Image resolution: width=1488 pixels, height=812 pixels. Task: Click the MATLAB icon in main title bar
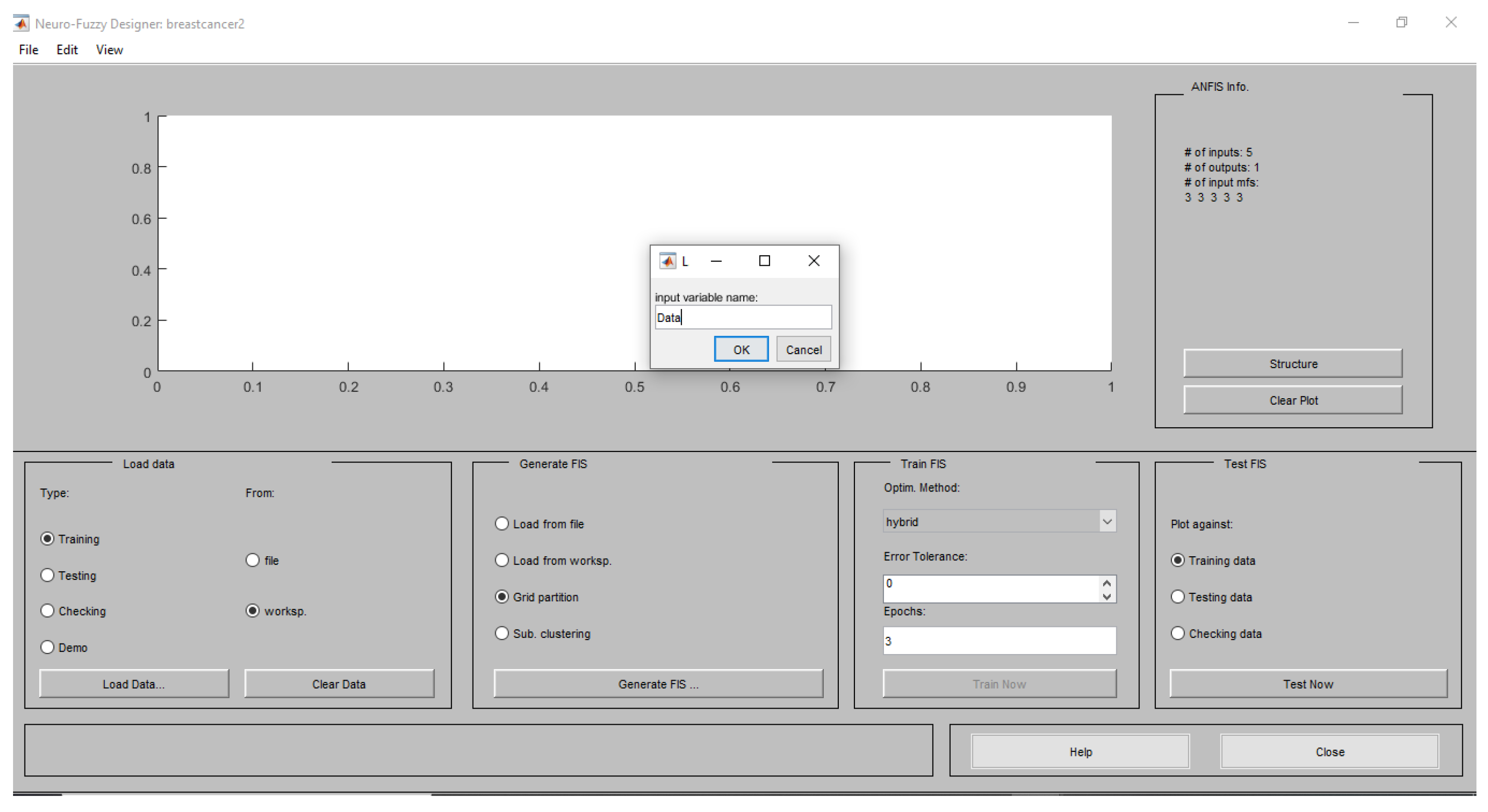[22, 23]
